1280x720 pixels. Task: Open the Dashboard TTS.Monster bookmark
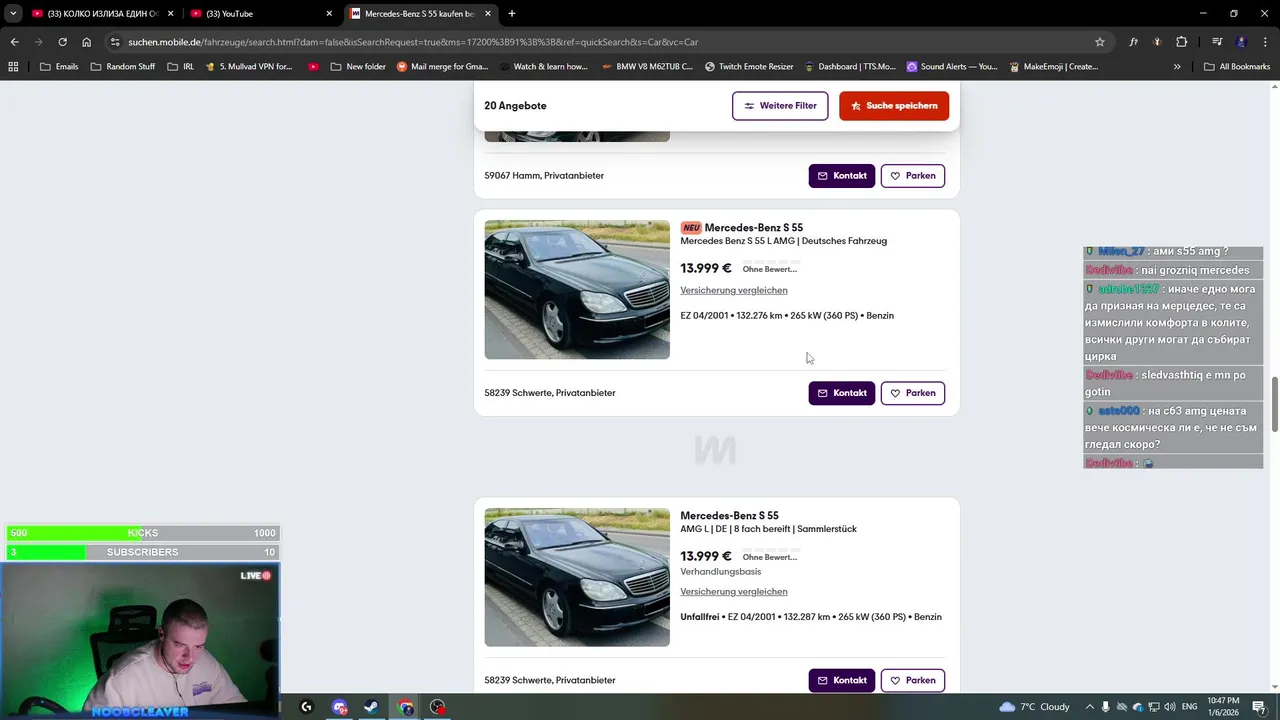850,67
